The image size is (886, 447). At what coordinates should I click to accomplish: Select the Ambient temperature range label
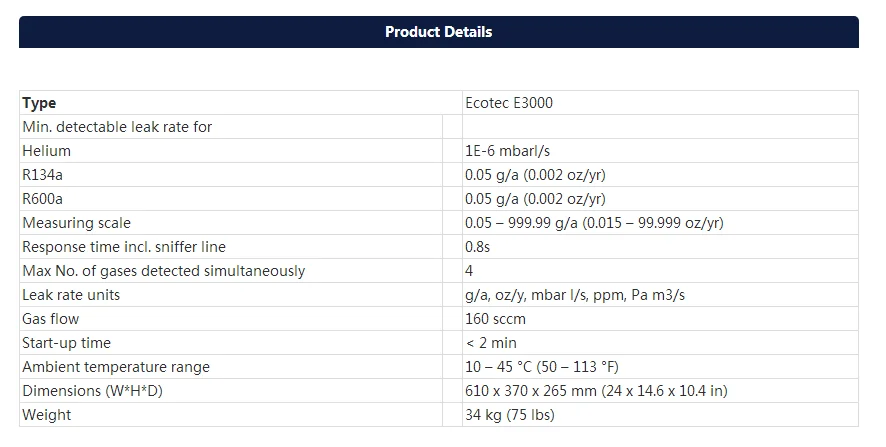coord(116,367)
